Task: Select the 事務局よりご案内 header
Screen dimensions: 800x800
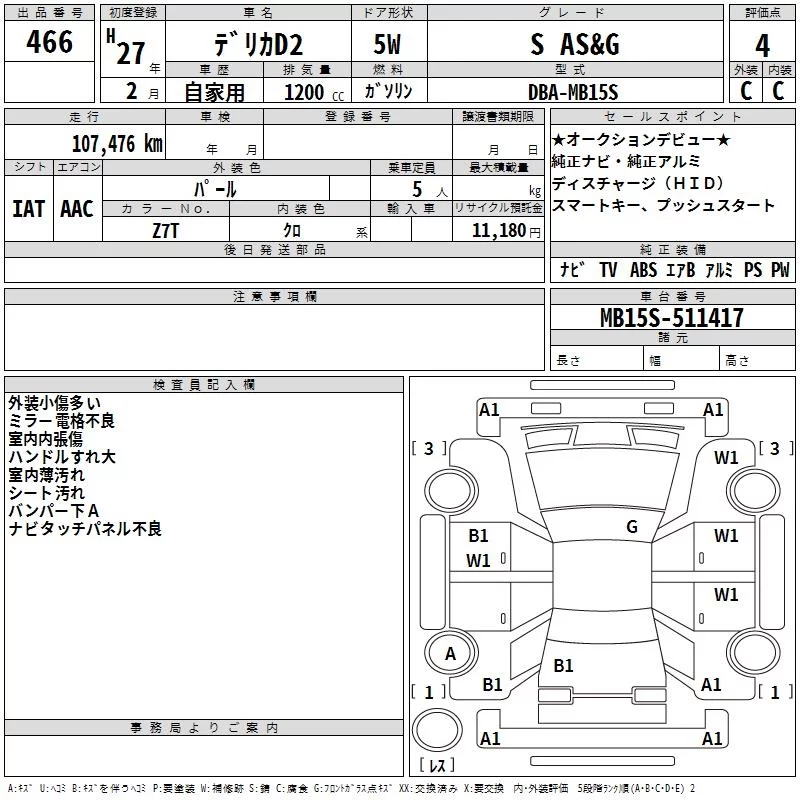Action: coord(204,728)
